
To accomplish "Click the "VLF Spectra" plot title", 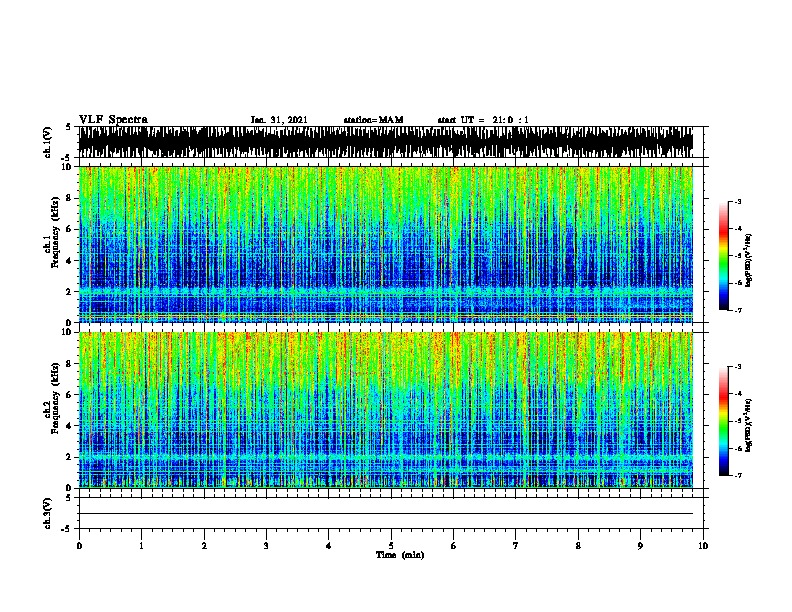I will pyautogui.click(x=113, y=120).
